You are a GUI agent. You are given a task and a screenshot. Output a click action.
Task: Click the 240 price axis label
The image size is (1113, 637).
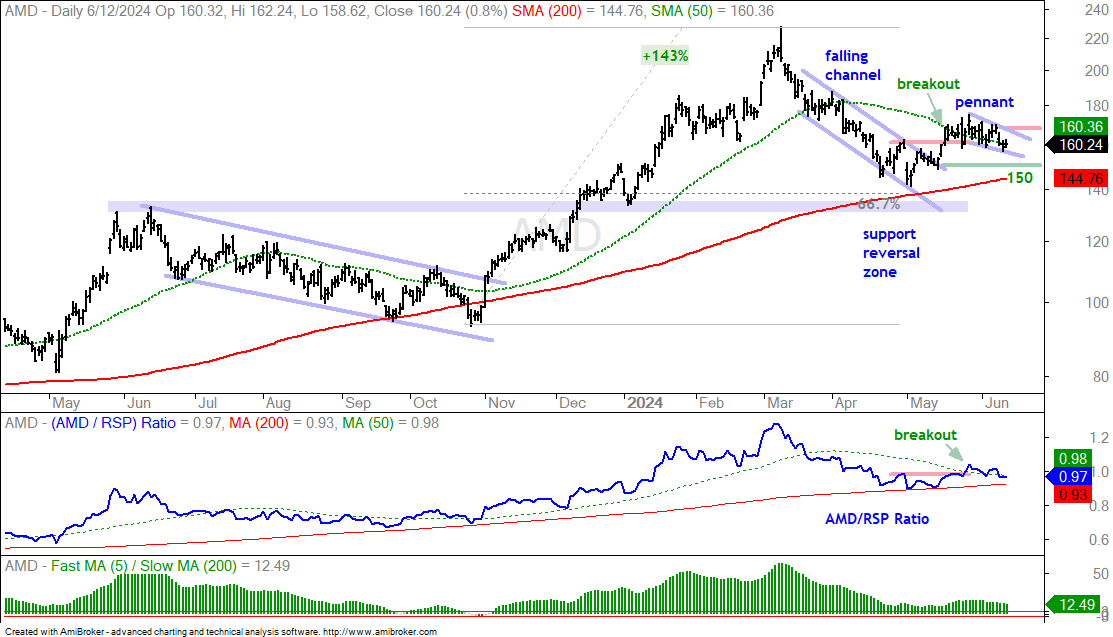click(1097, 10)
